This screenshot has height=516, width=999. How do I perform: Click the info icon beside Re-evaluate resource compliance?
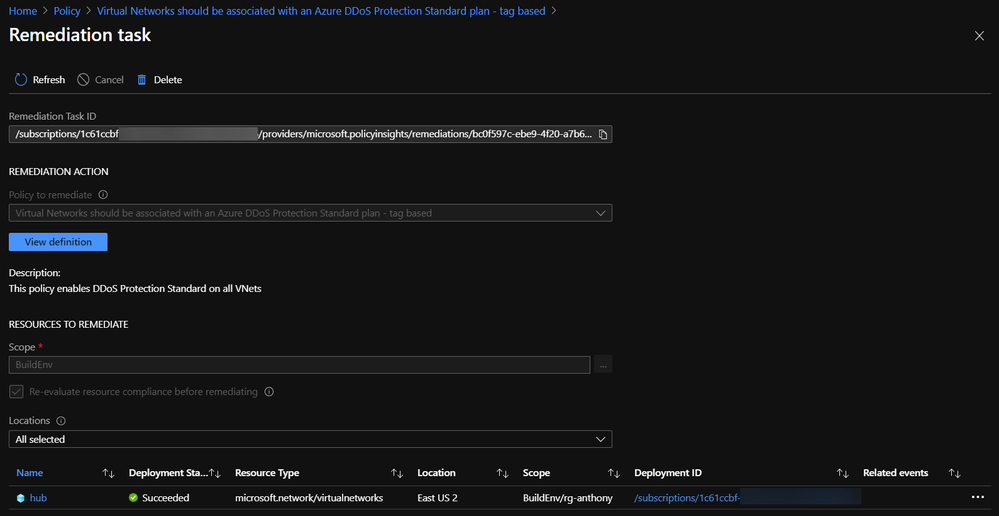coord(269,392)
